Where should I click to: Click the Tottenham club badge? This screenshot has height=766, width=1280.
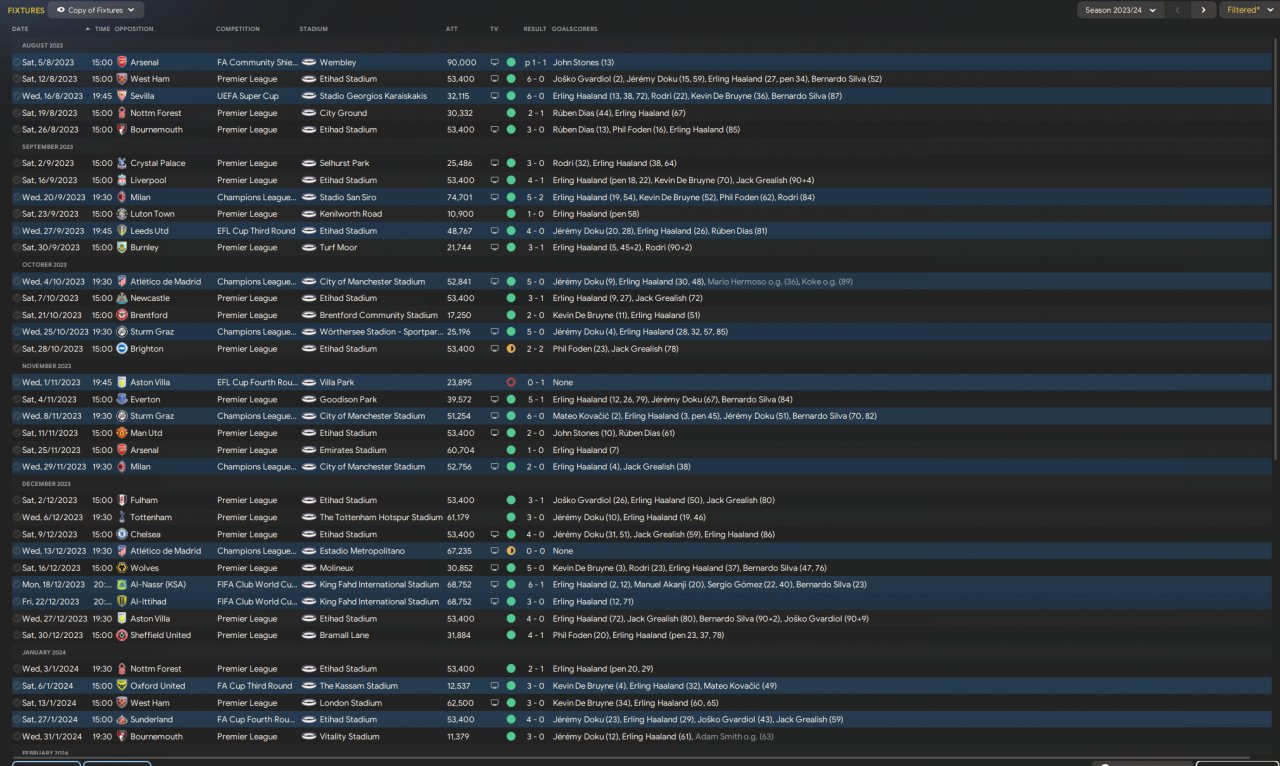pos(122,517)
